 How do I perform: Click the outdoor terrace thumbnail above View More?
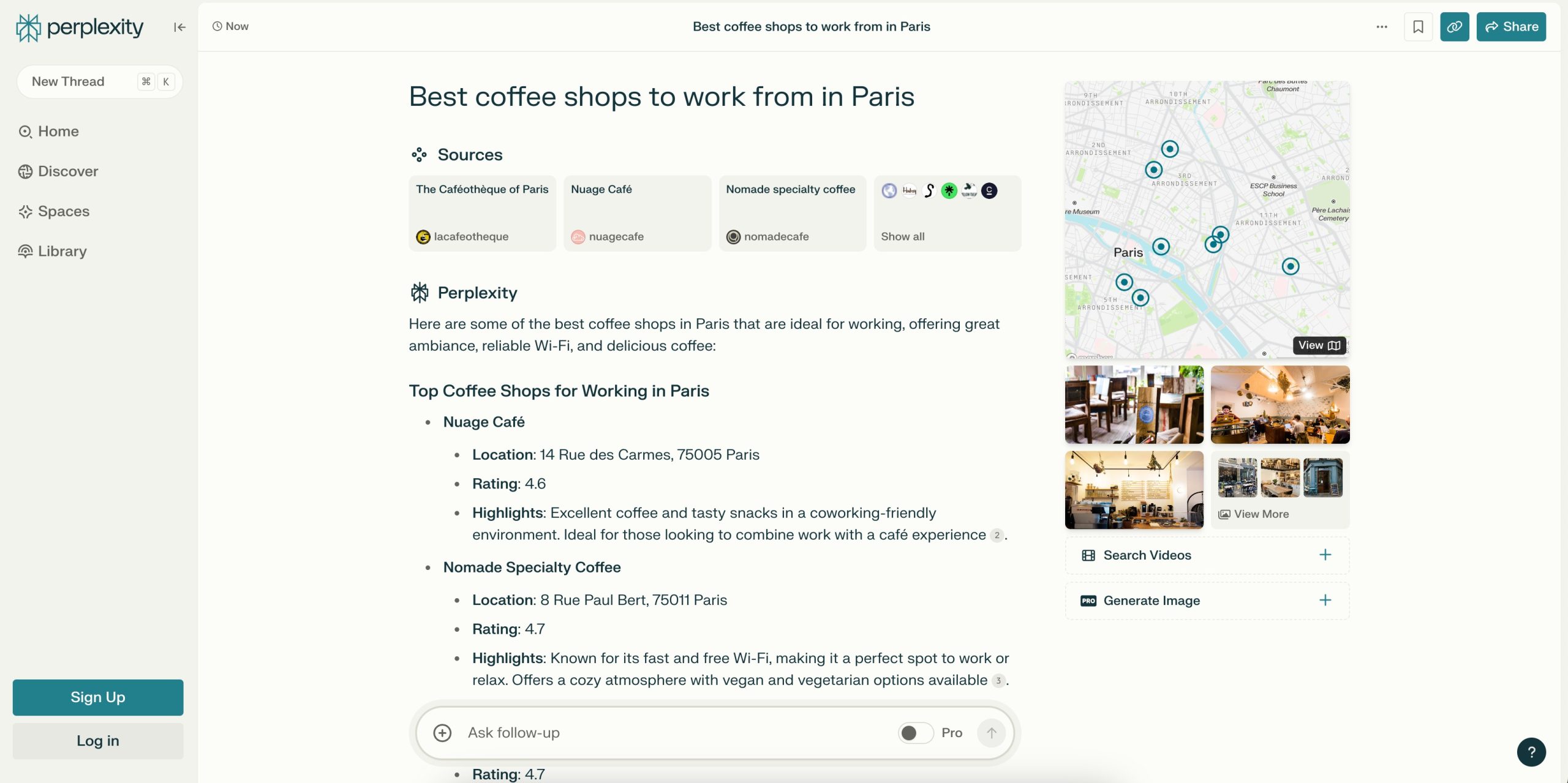1237,478
